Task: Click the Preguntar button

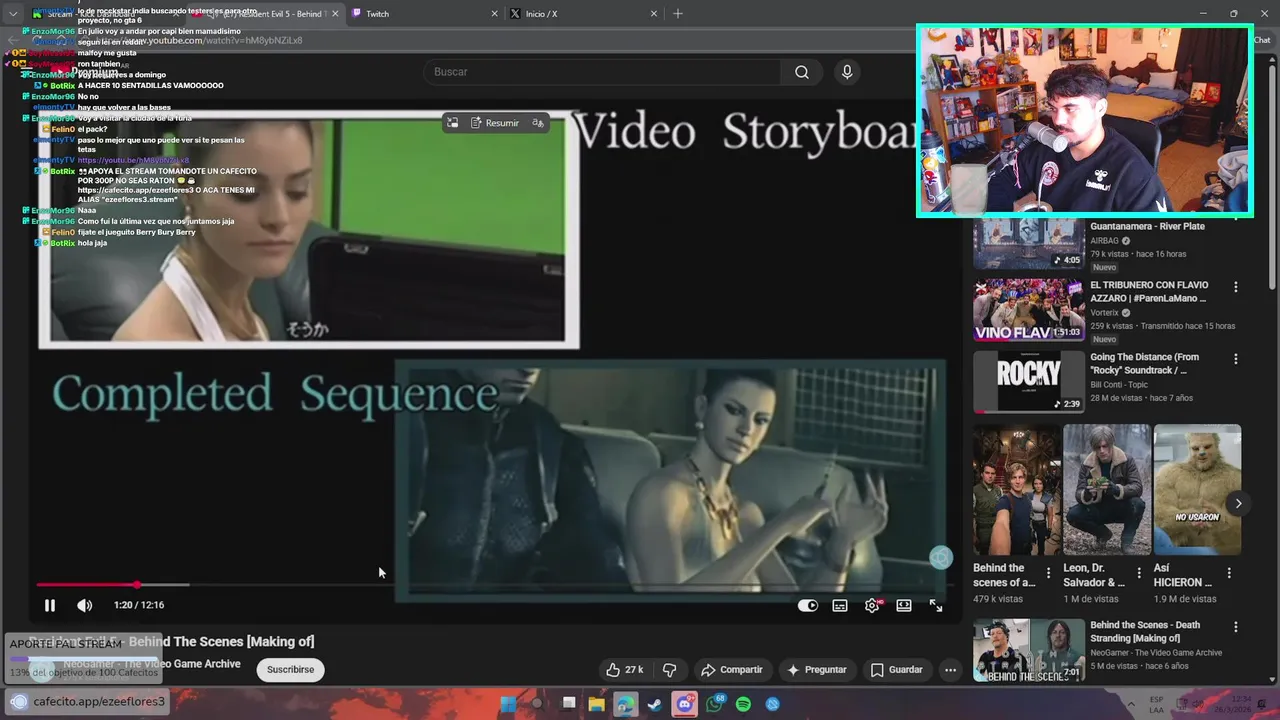Action: pyautogui.click(x=817, y=670)
